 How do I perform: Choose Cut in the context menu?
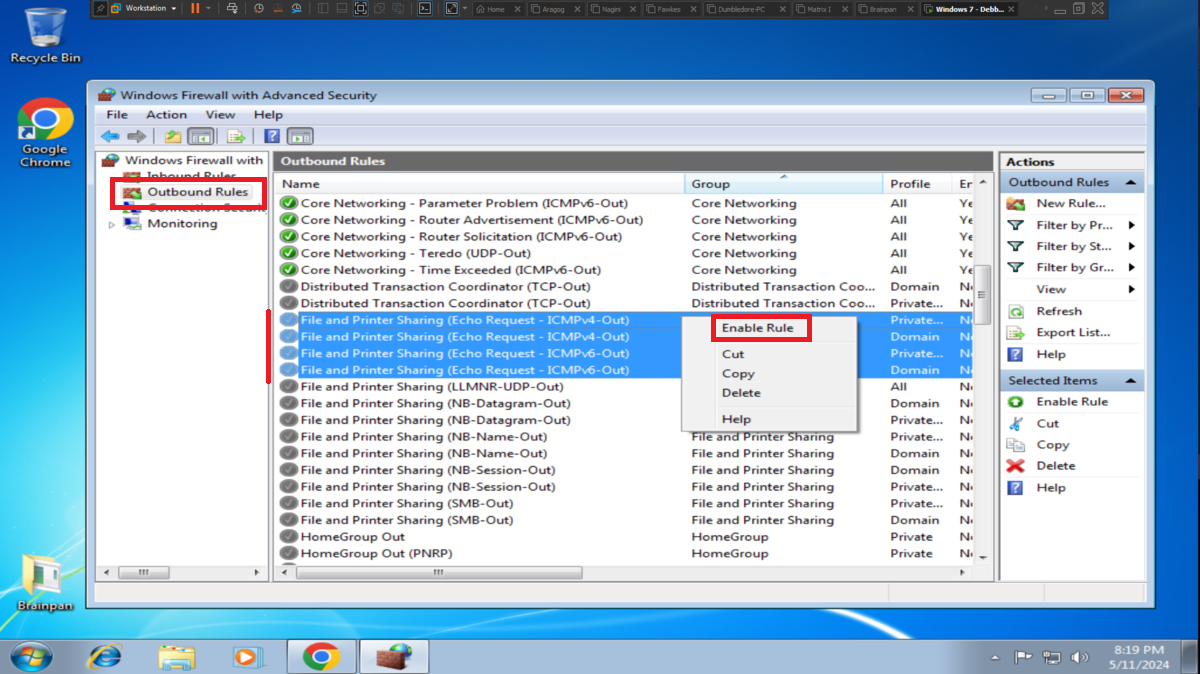(733, 354)
